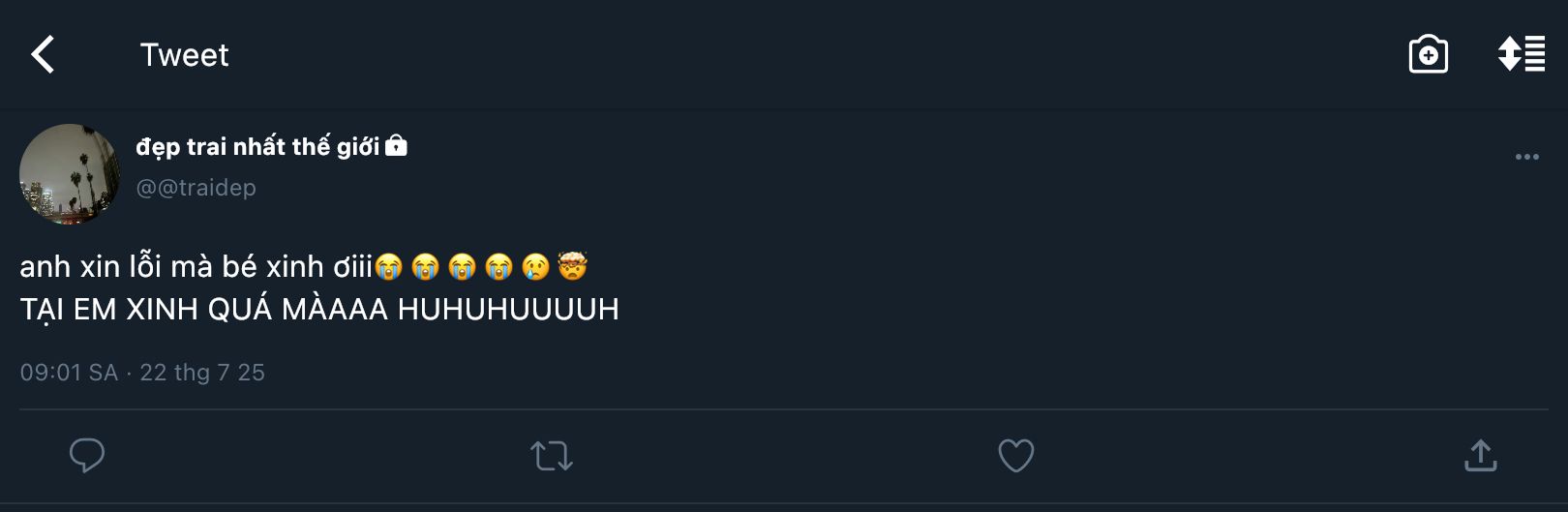Click the lock icon beside the display name
The width and height of the screenshot is (1568, 512).
tap(396, 146)
